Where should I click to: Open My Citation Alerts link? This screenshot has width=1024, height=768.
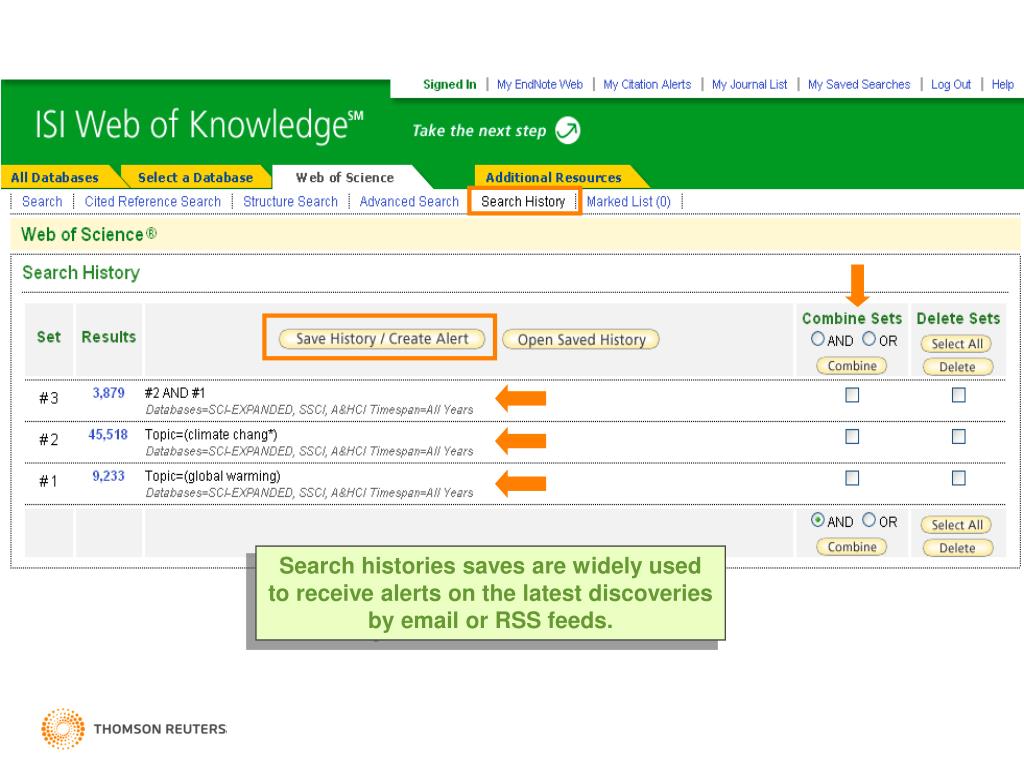(x=647, y=84)
